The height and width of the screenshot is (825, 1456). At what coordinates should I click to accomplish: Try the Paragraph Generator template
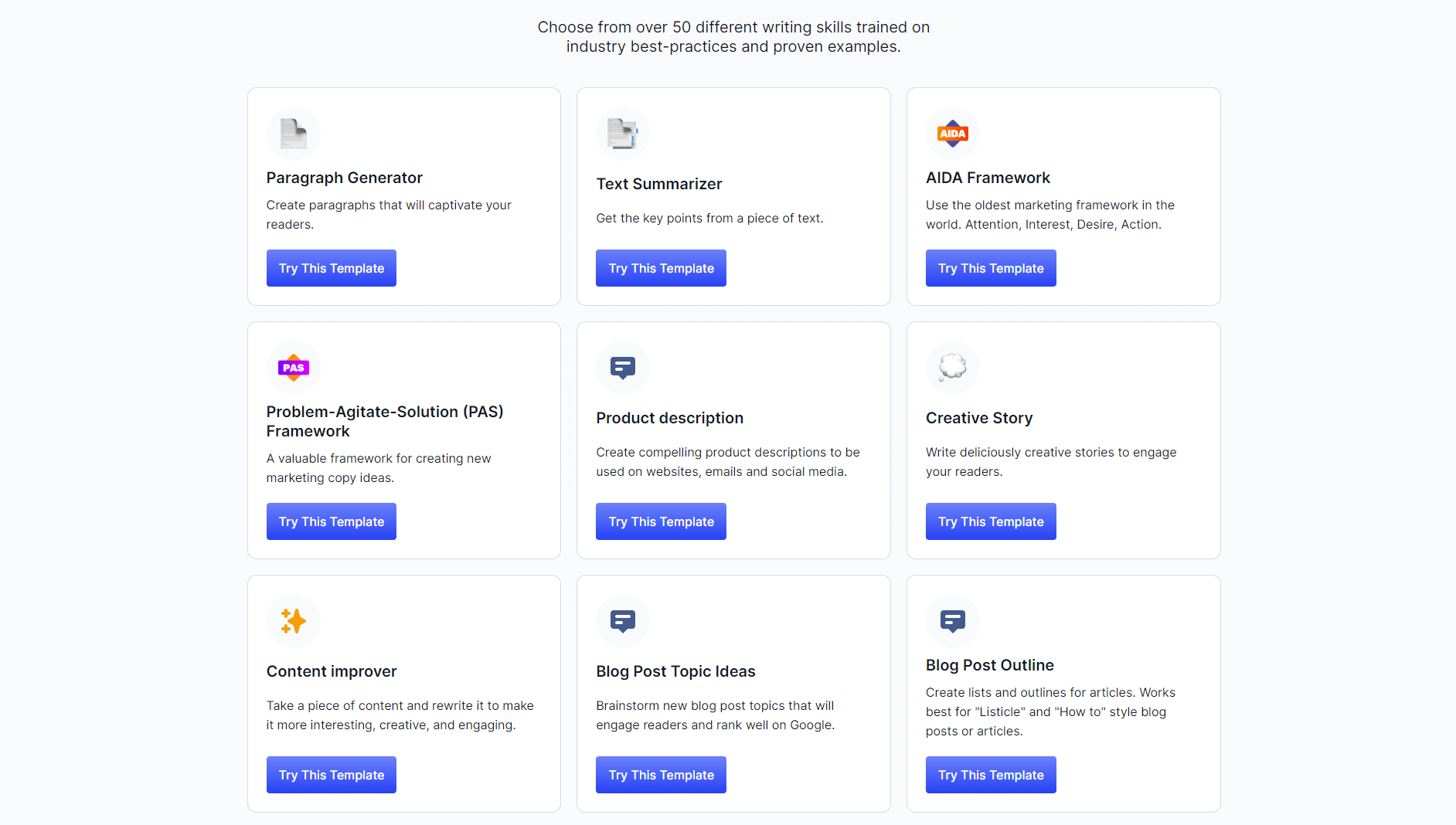331,268
